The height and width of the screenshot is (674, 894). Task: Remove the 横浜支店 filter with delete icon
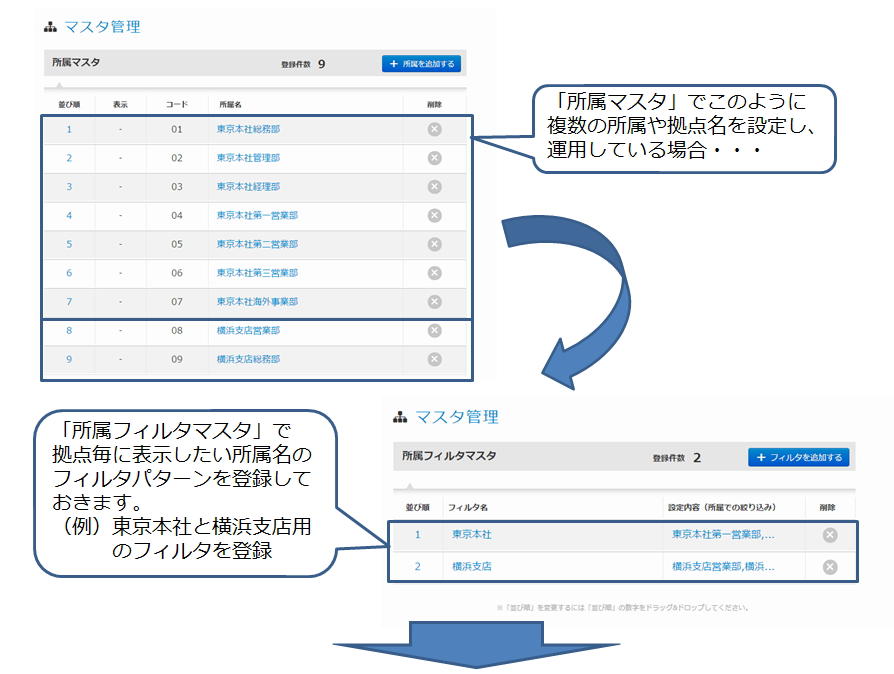[x=829, y=567]
